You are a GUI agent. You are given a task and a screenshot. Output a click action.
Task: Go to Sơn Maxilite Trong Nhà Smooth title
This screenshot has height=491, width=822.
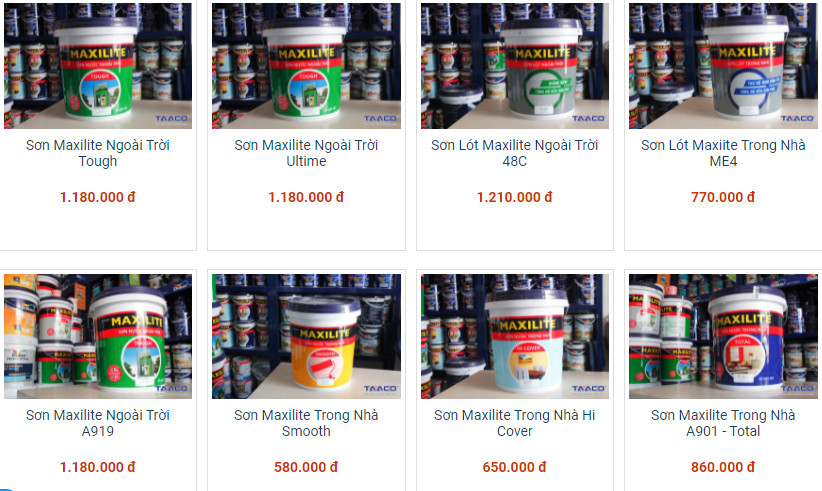tap(306, 423)
